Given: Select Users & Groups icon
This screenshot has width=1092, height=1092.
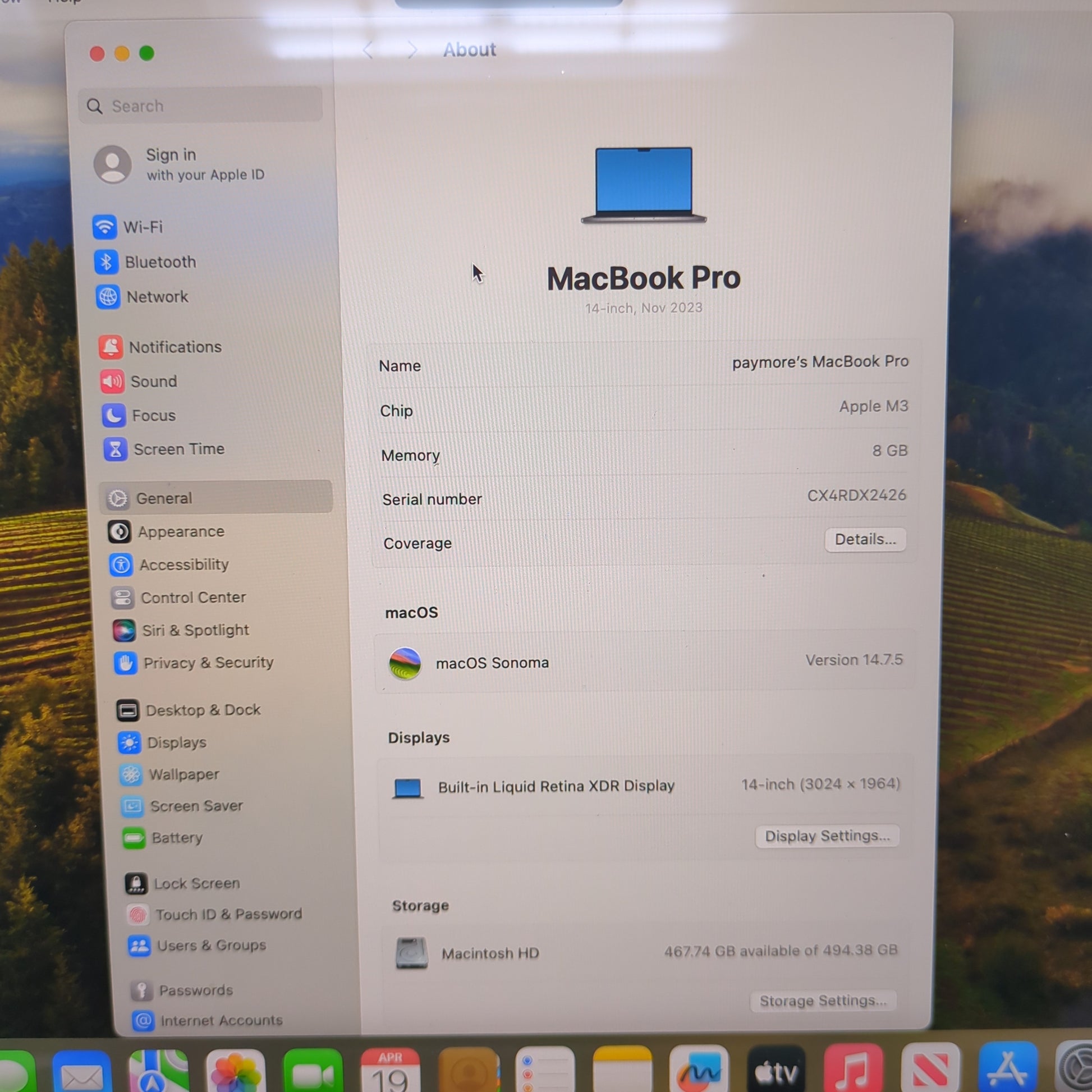Looking at the screenshot, I should pyautogui.click(x=139, y=946).
